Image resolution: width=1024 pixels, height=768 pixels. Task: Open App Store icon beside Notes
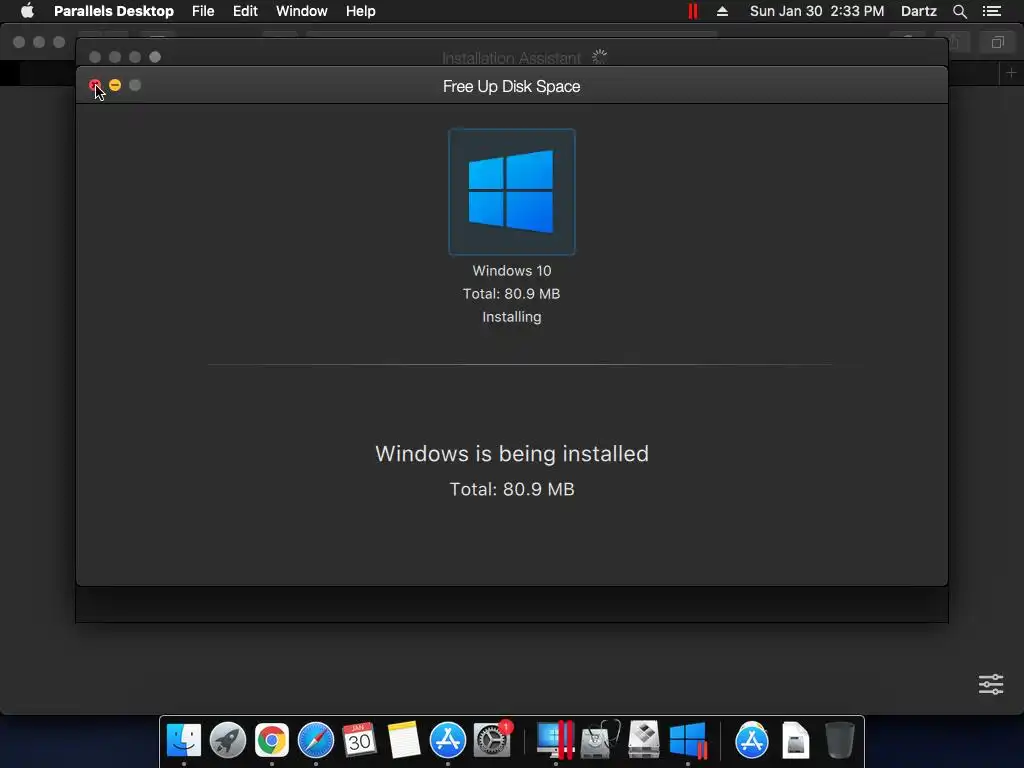[x=447, y=740]
